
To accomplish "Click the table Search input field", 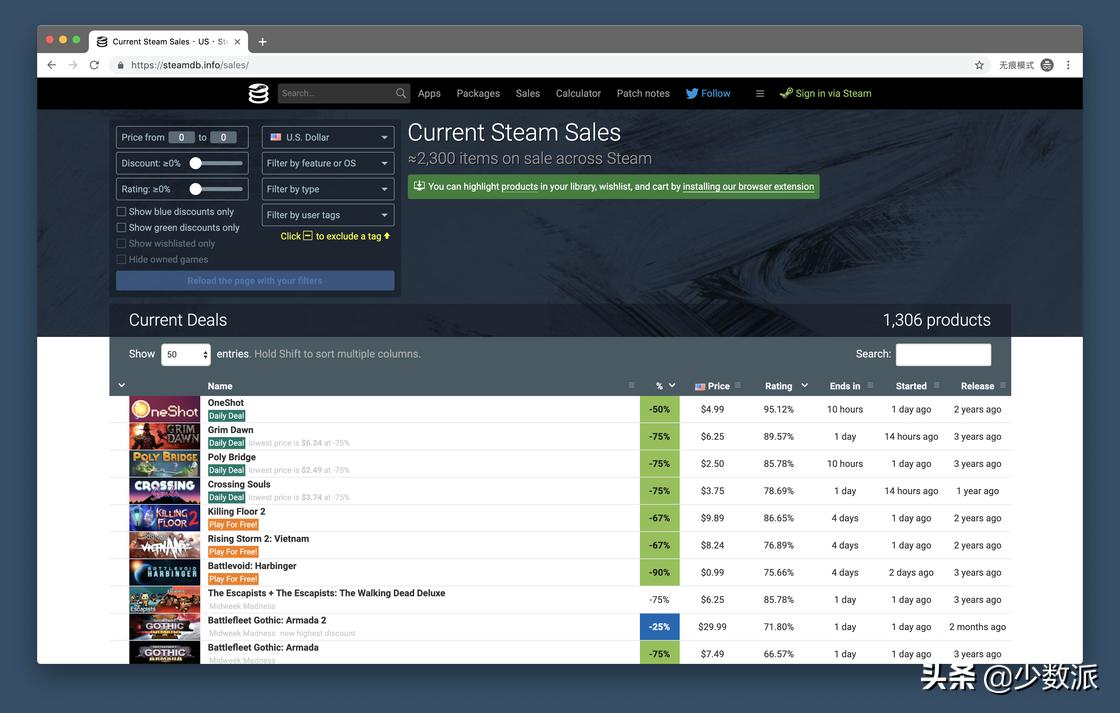I will tap(943, 354).
